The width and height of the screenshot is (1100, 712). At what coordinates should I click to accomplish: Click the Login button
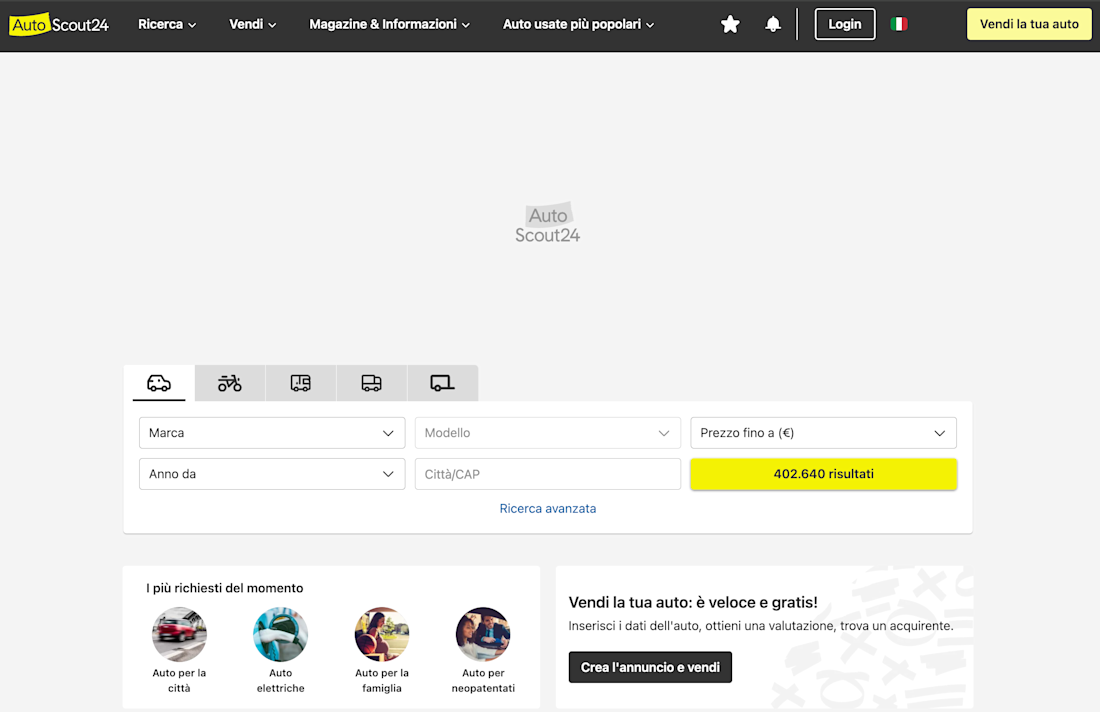(x=845, y=24)
